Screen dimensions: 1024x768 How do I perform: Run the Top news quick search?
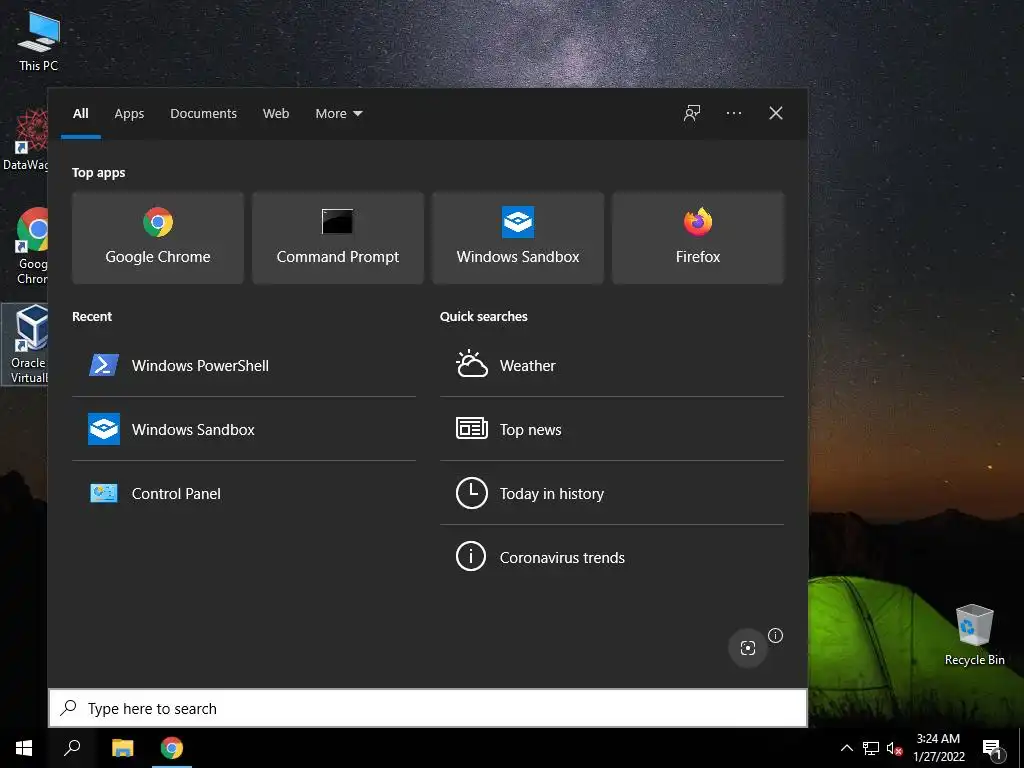click(x=612, y=429)
